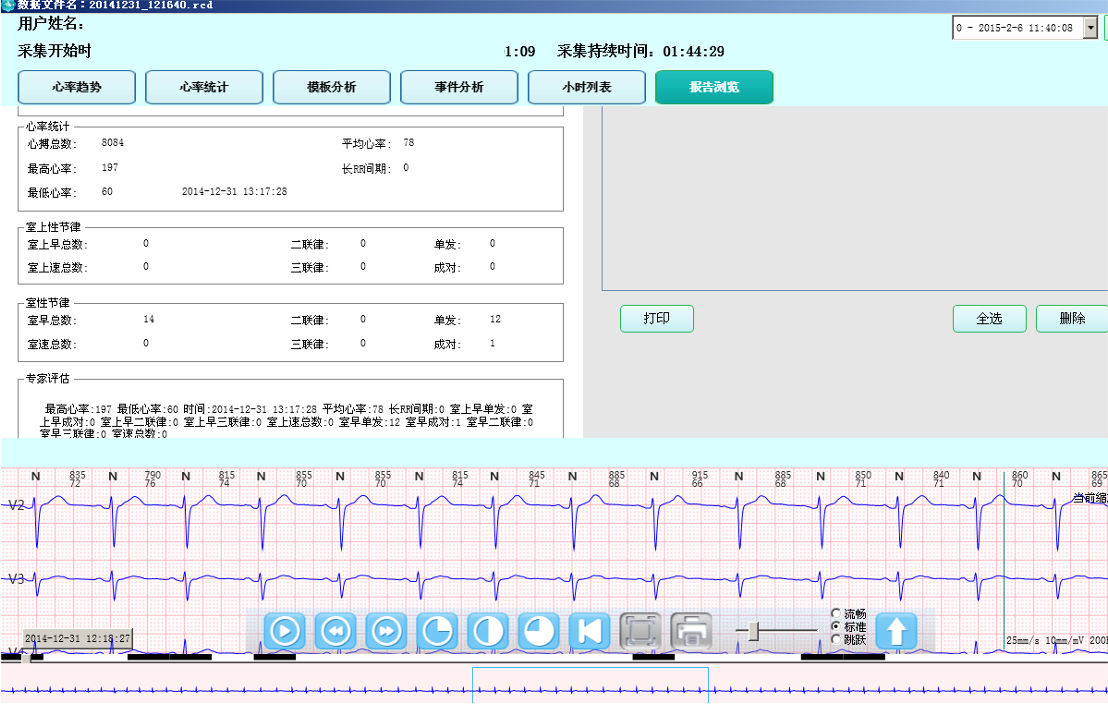Select the half-filled circle icon

coord(488,630)
